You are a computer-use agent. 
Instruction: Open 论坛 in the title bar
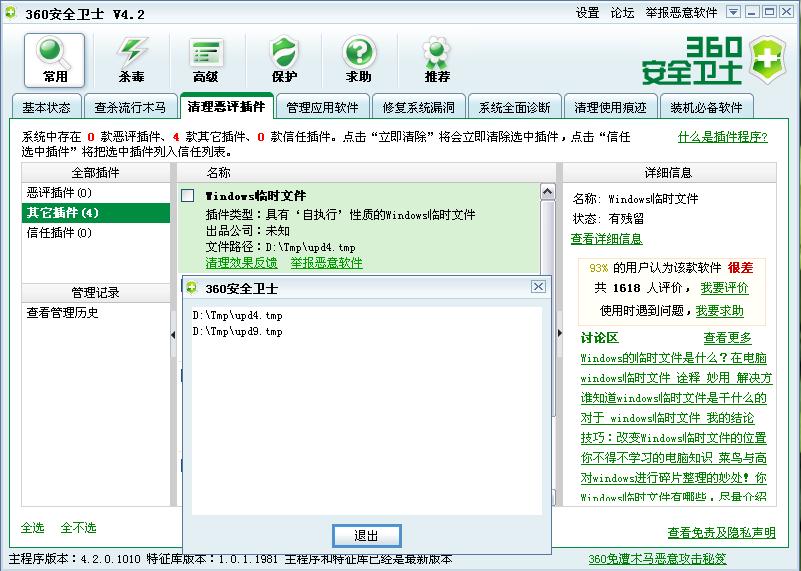point(622,13)
